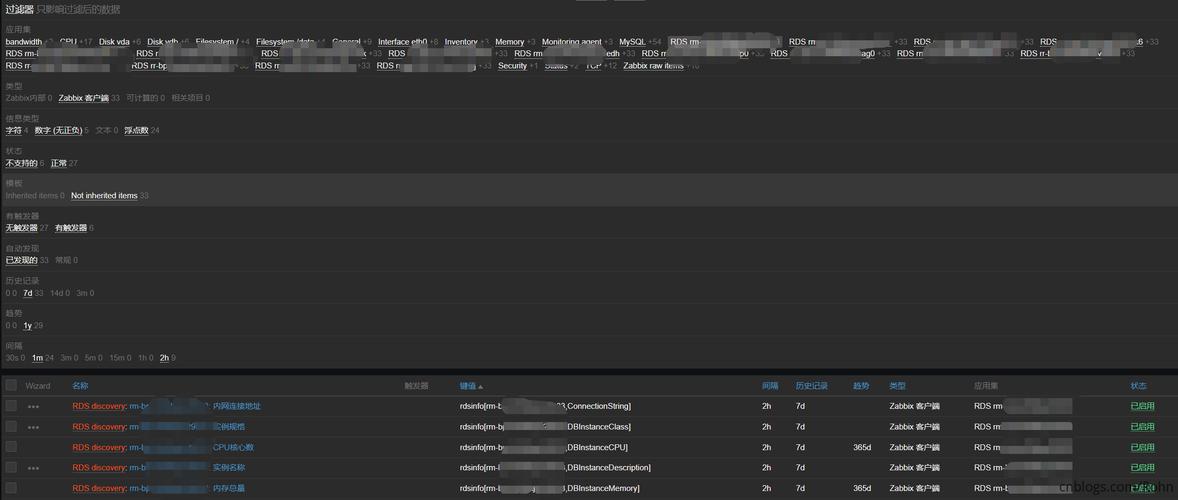Filter by MySQL application

coord(632,42)
